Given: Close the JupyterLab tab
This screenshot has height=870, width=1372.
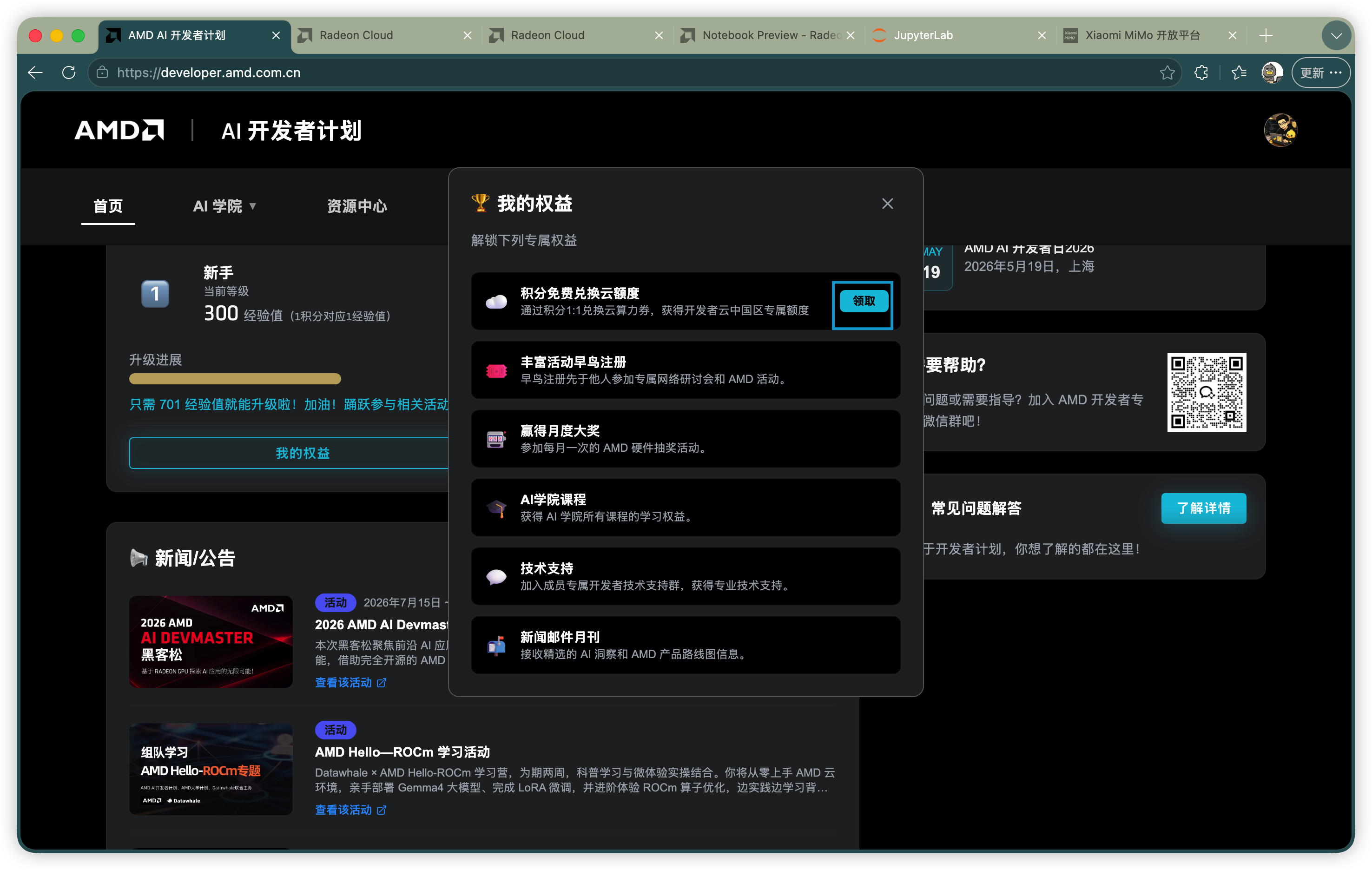Looking at the screenshot, I should click(x=1042, y=35).
